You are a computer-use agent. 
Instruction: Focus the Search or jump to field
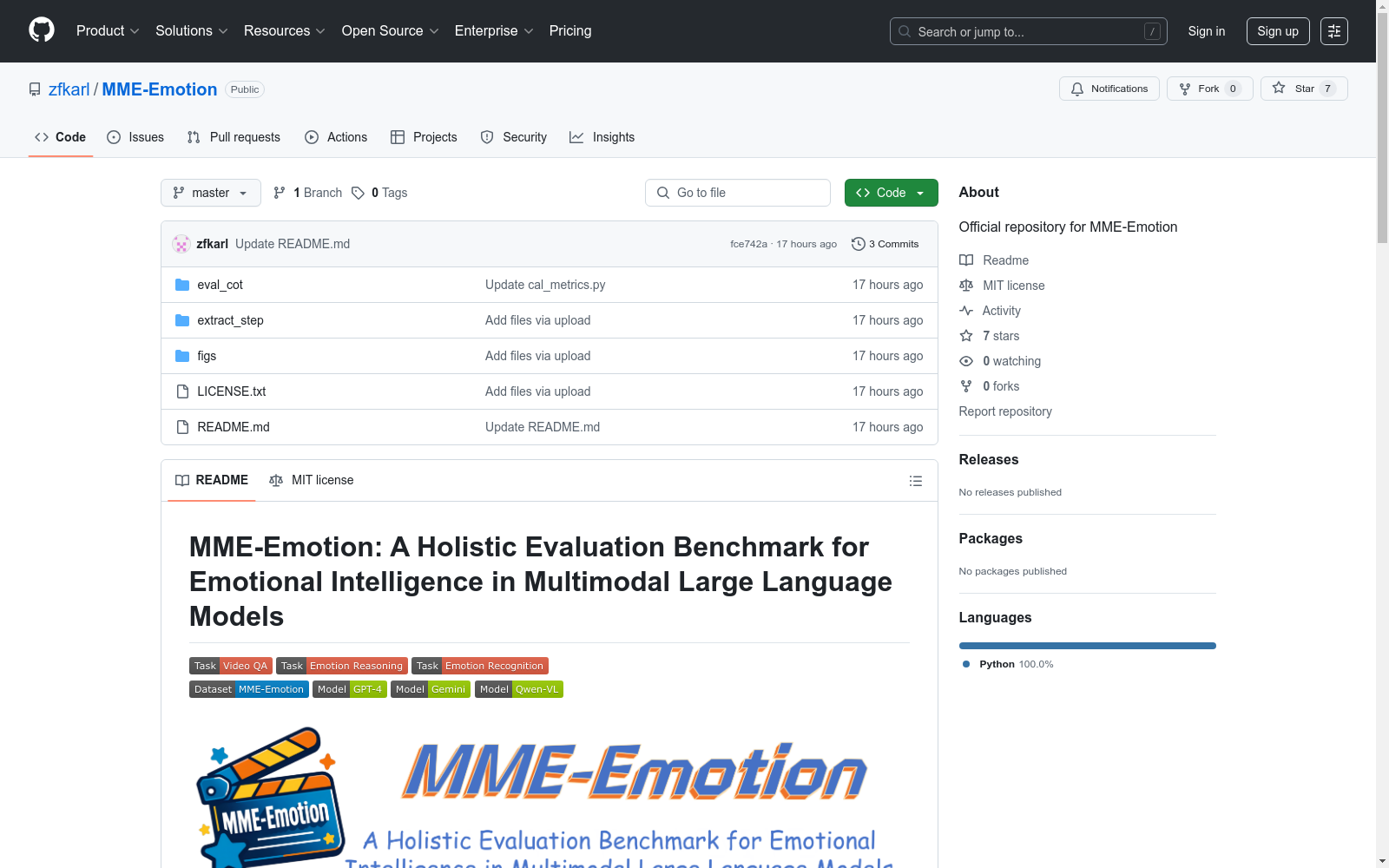click(1029, 31)
